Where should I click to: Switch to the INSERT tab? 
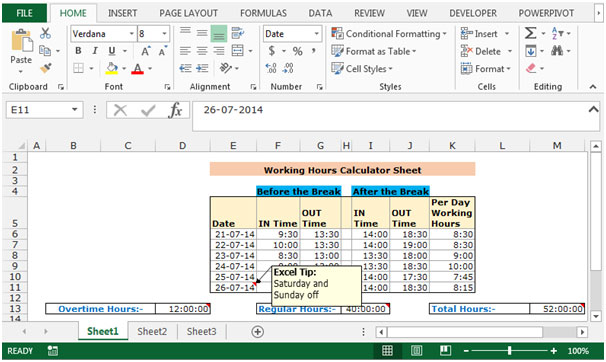[123, 13]
